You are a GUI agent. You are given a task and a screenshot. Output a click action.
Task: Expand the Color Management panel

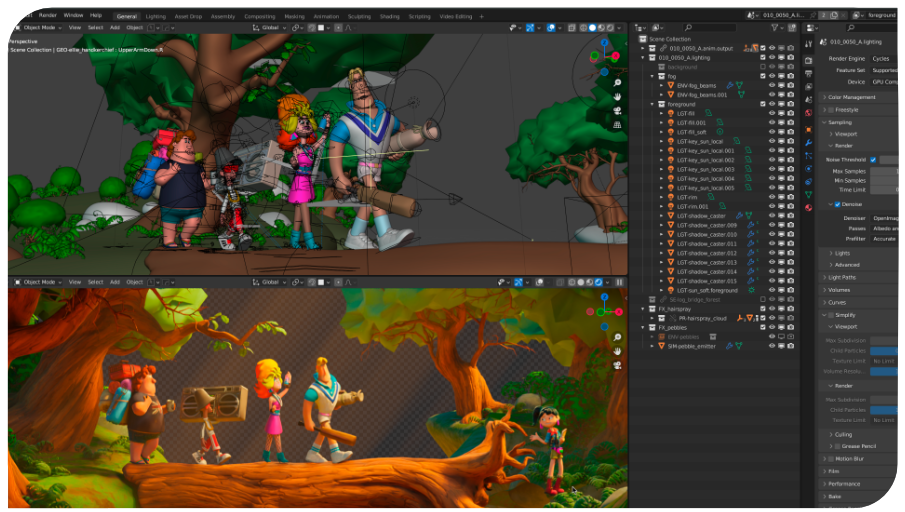pos(852,97)
